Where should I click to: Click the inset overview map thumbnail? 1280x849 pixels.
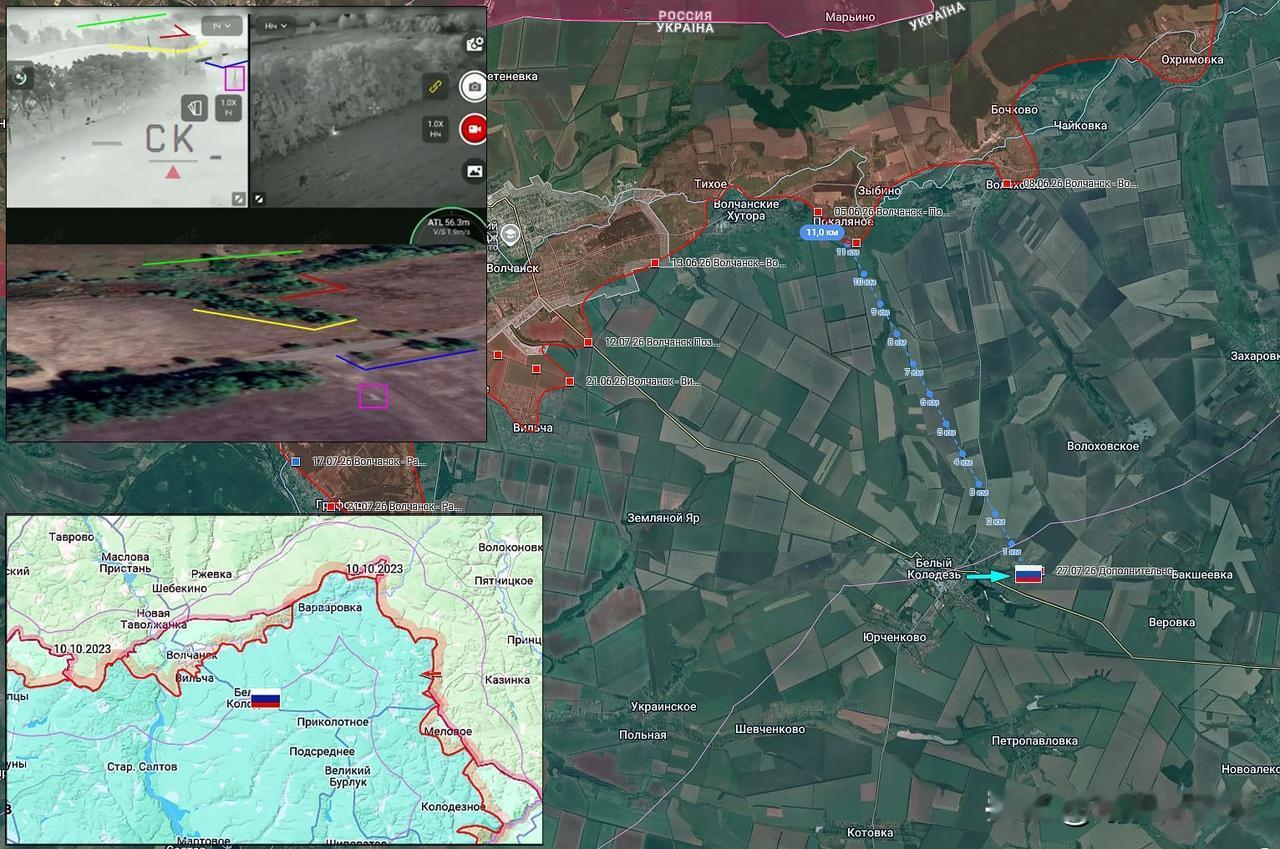pos(275,679)
